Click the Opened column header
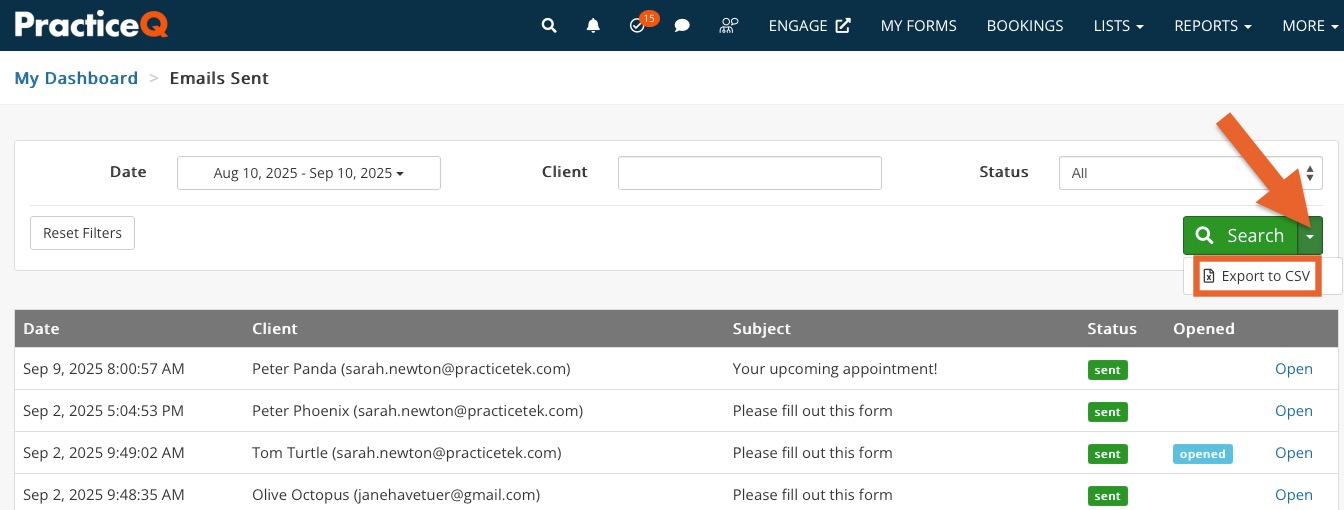1344x510 pixels. [x=1204, y=328]
